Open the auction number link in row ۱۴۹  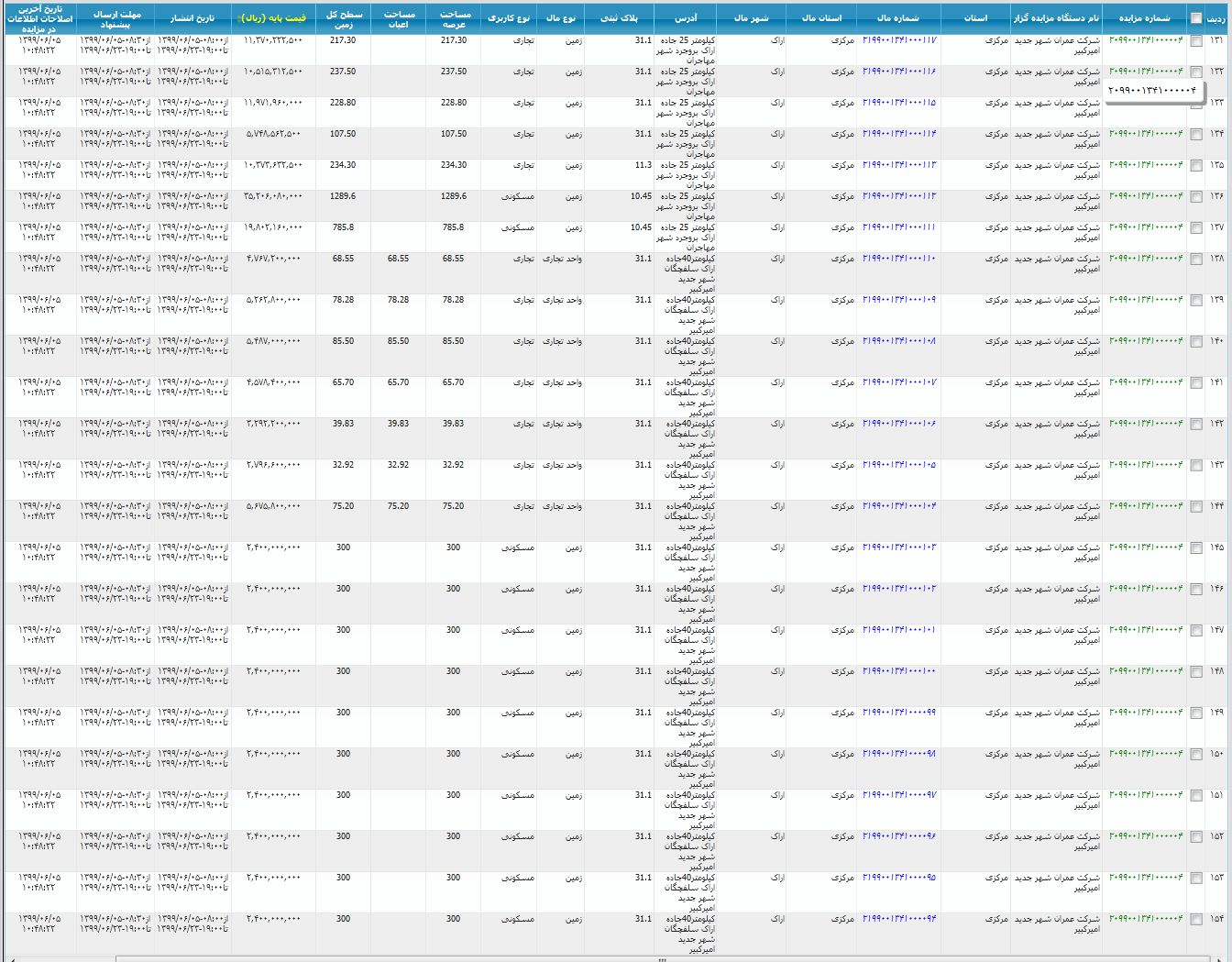(x=1146, y=713)
